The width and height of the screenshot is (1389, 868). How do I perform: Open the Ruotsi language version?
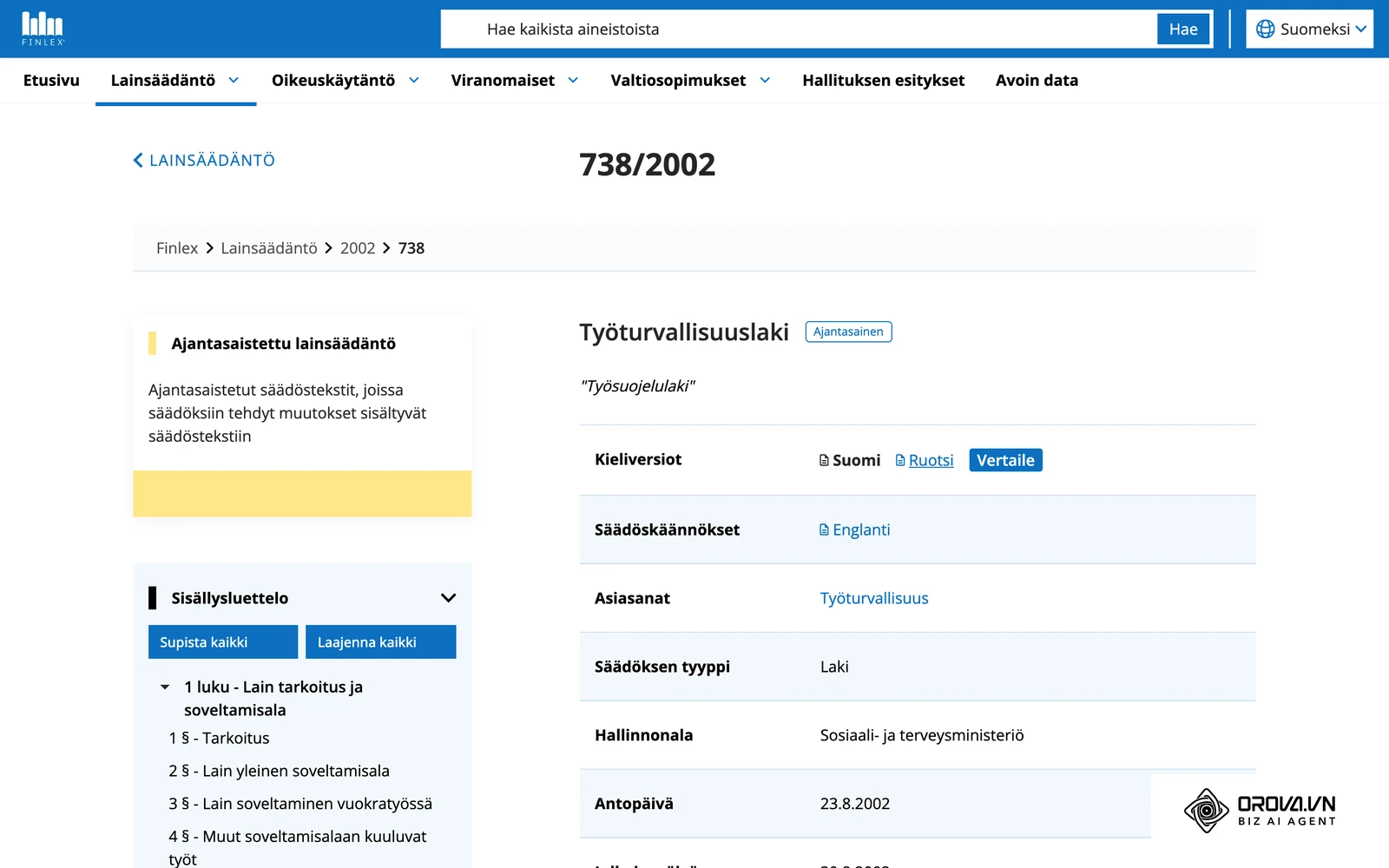[931, 460]
